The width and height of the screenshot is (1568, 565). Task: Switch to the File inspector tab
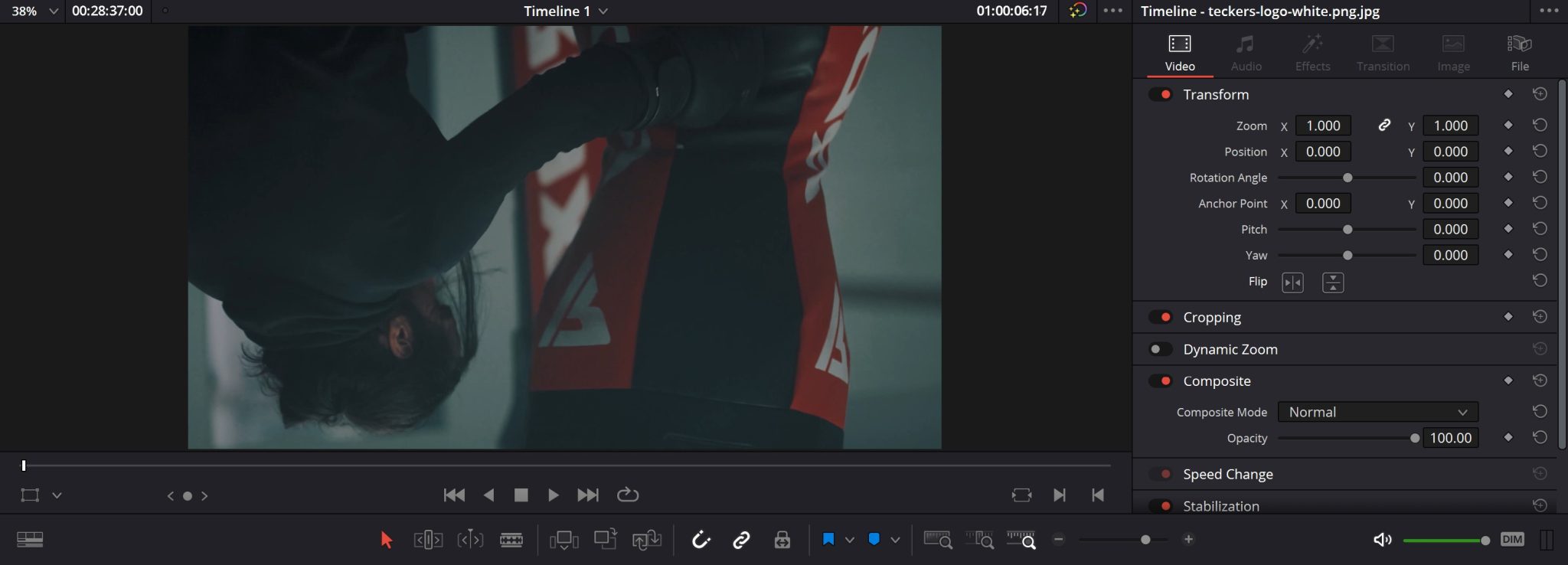[x=1519, y=53]
